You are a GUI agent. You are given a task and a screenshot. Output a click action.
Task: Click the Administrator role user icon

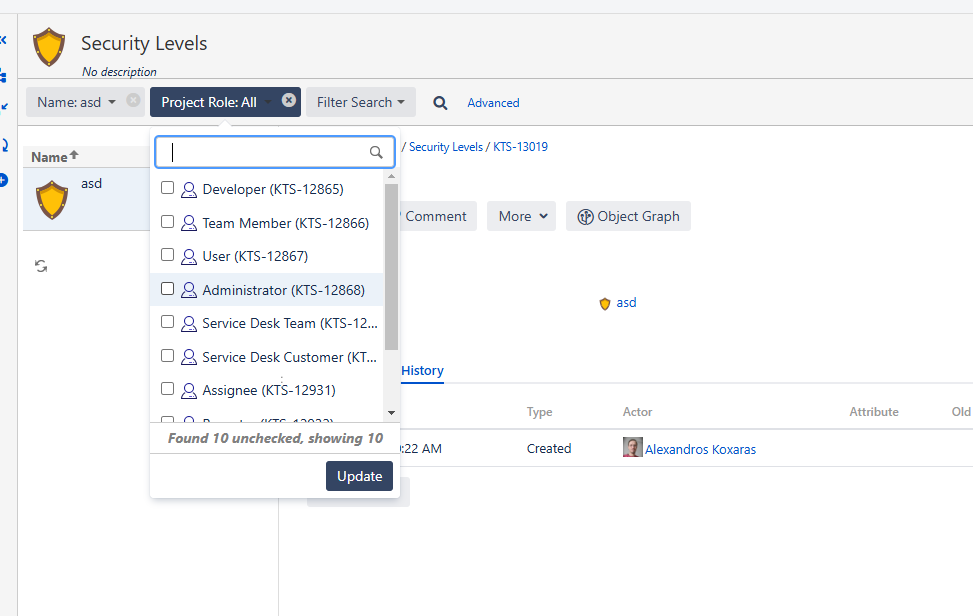[x=189, y=290]
